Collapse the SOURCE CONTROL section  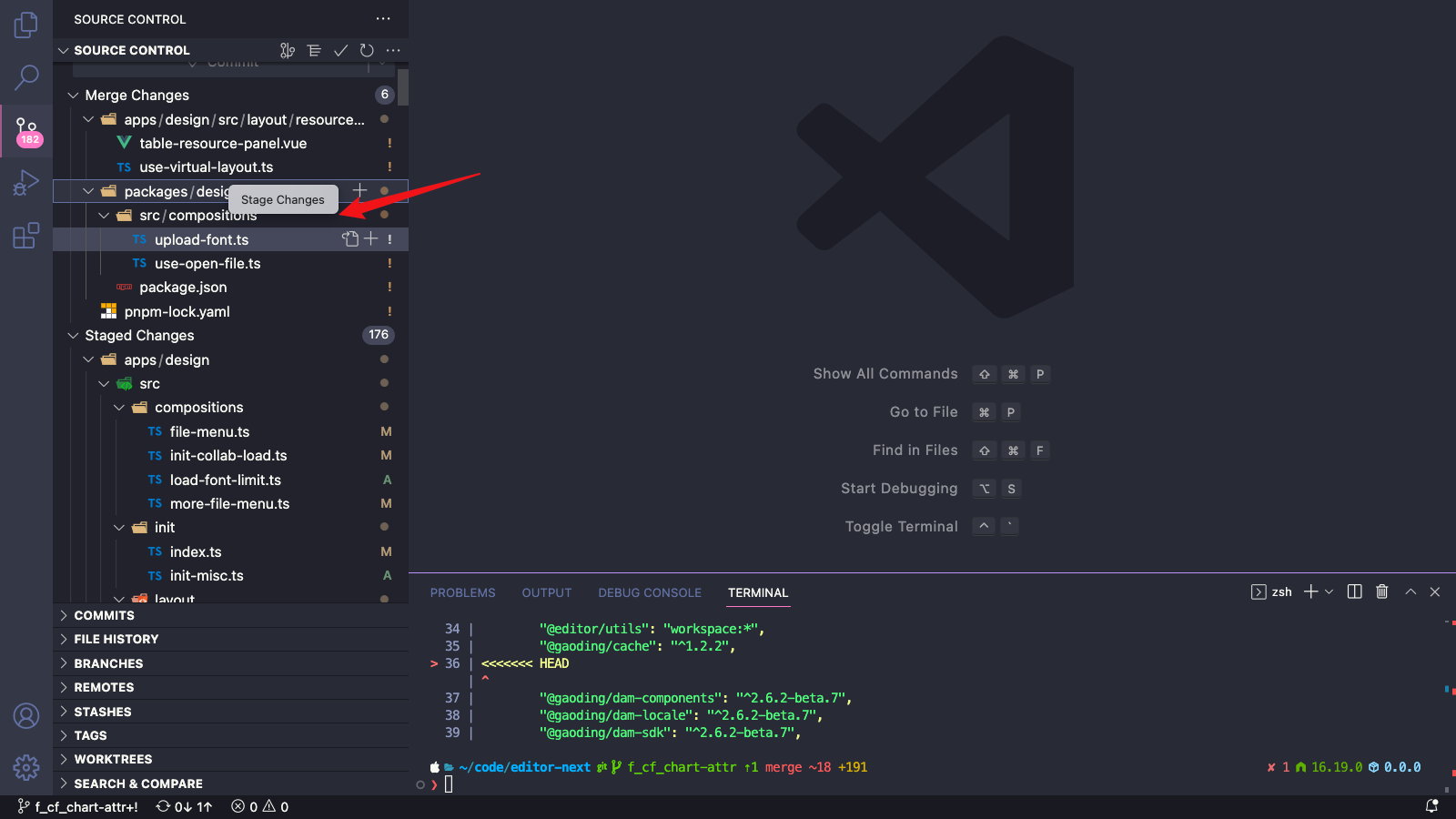[64, 50]
